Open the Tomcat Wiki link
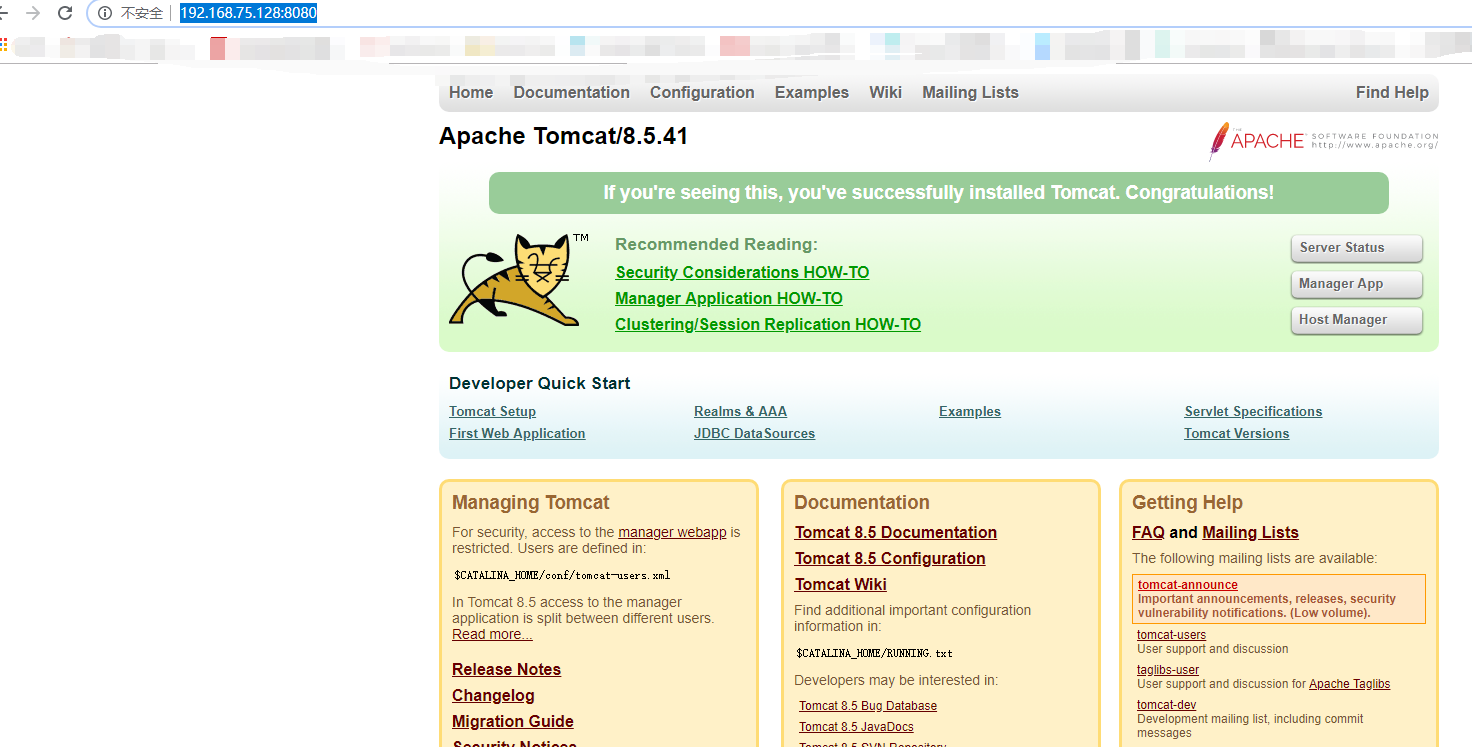Viewport: 1472px width, 747px height. click(841, 584)
